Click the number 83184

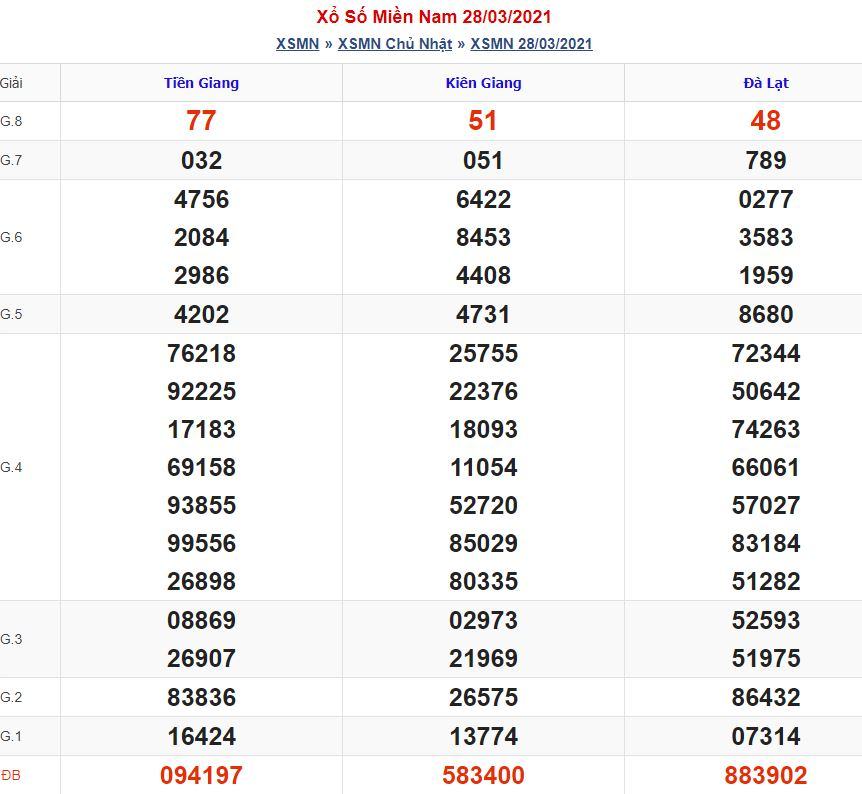[x=766, y=543]
